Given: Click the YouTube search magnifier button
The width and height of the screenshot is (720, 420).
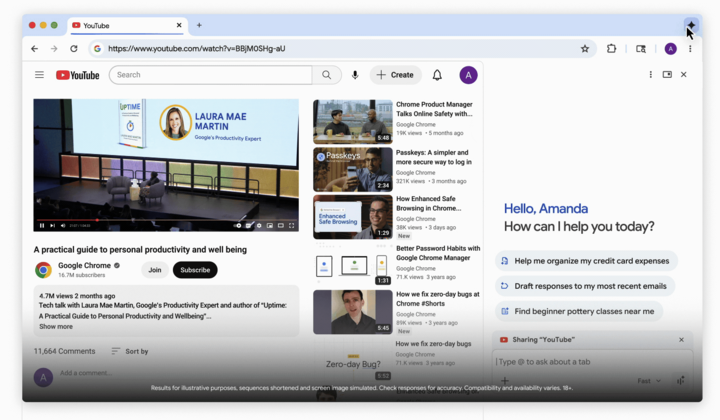Looking at the screenshot, I should (x=326, y=75).
